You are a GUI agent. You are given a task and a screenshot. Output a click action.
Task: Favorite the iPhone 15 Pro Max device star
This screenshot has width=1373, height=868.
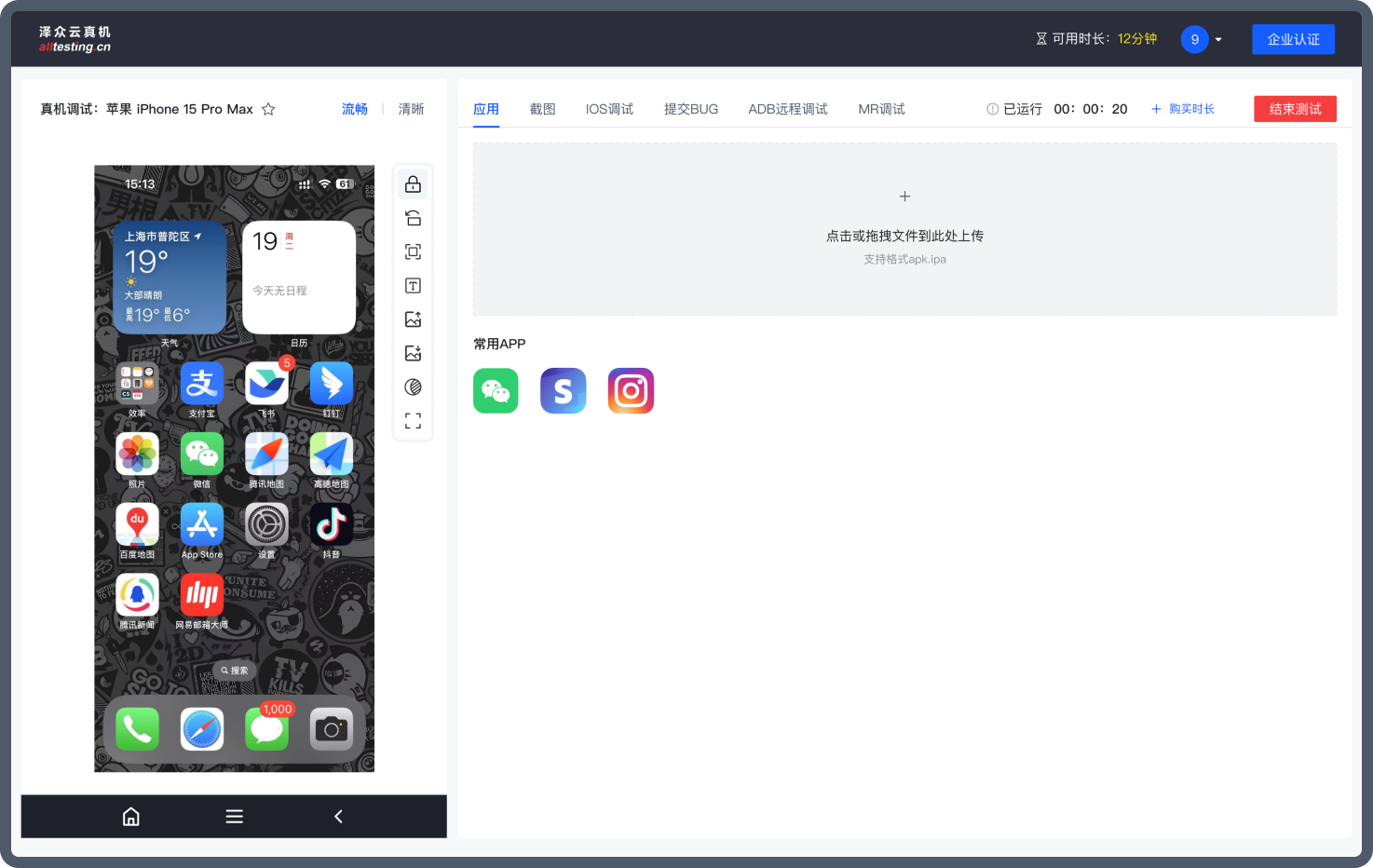click(268, 109)
